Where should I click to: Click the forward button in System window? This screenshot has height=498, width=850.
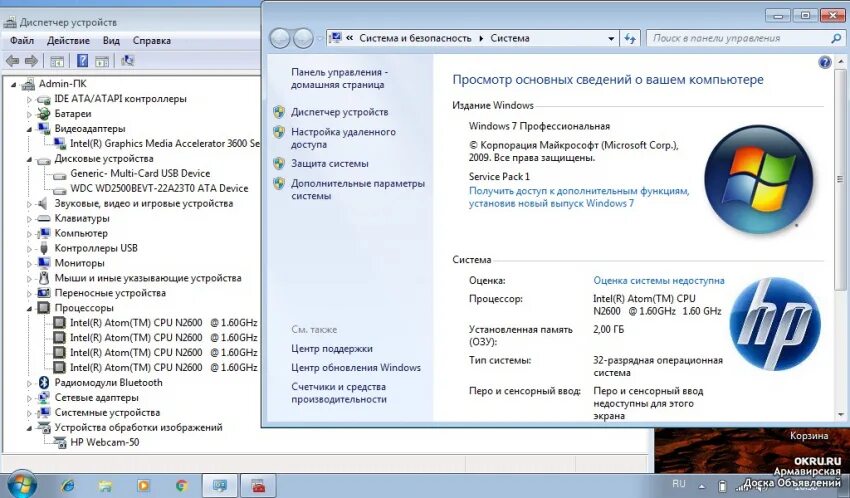(x=303, y=38)
